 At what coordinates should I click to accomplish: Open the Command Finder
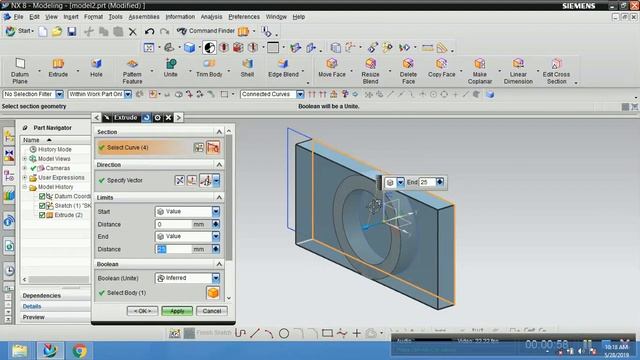(206, 31)
